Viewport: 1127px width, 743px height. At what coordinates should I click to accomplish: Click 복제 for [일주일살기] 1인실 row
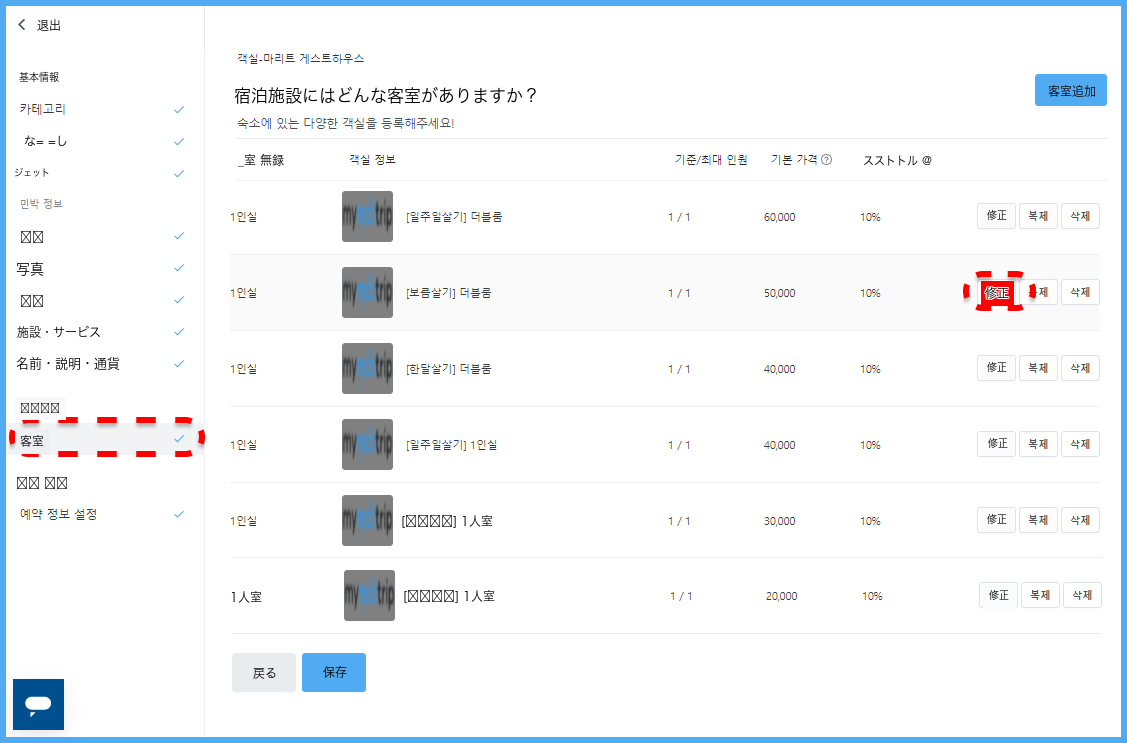[x=1038, y=444]
